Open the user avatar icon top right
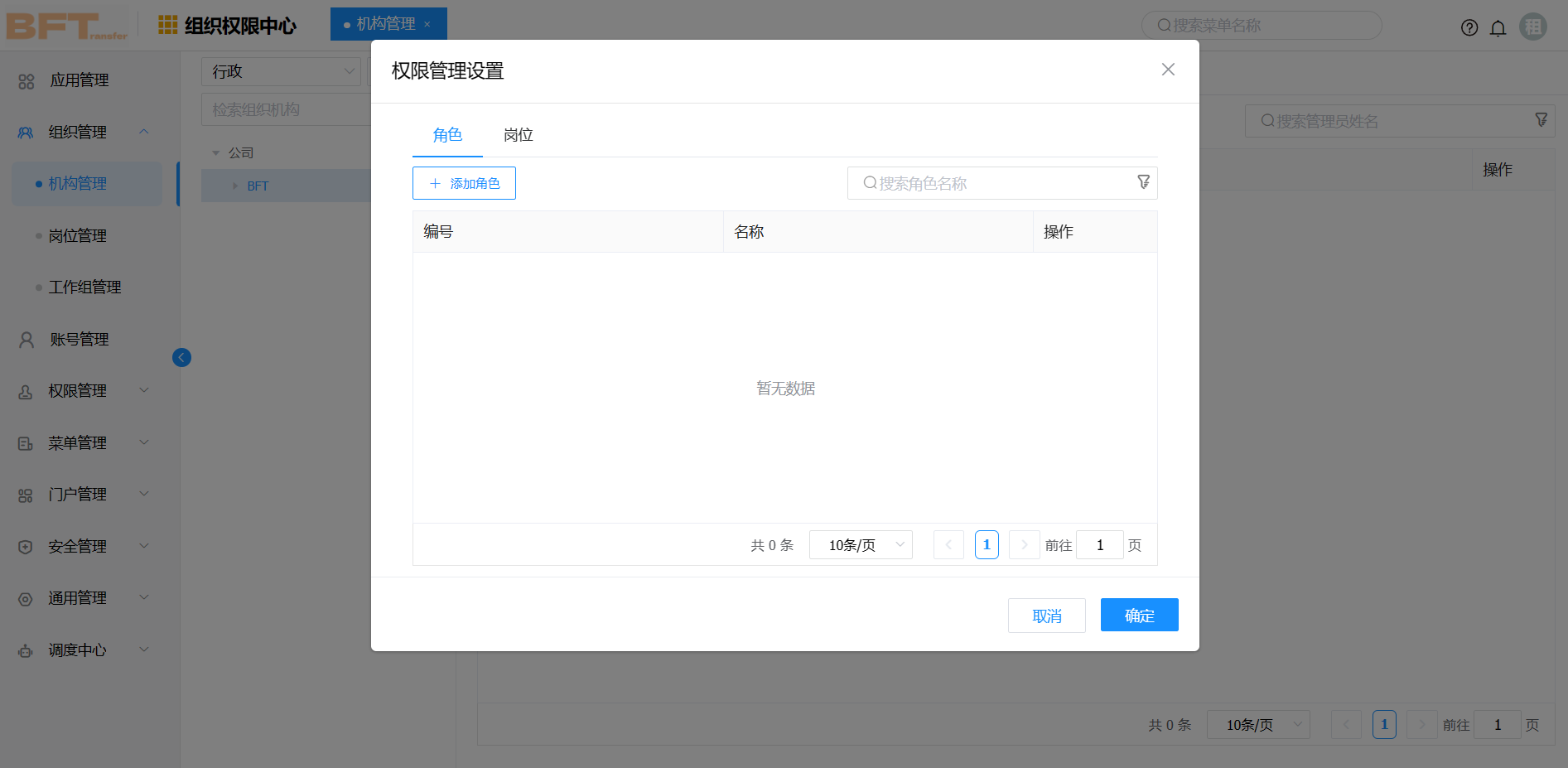1568x768 pixels. pos(1533,26)
